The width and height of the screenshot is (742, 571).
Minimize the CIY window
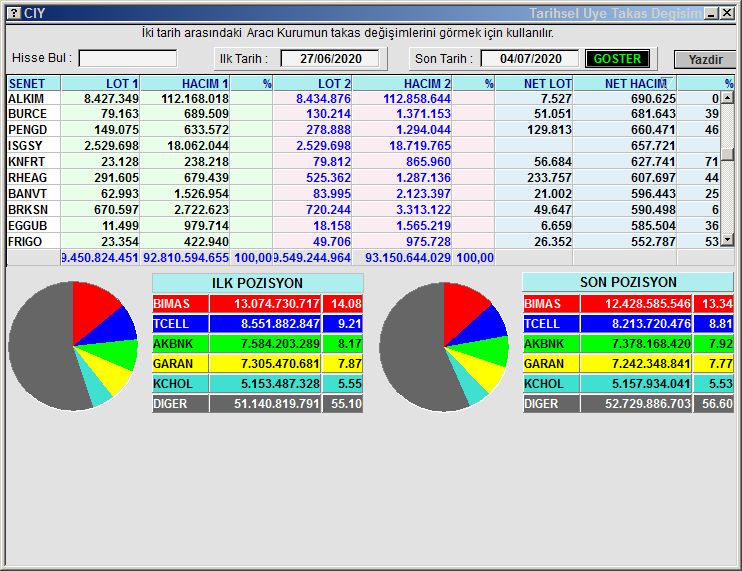711,13
